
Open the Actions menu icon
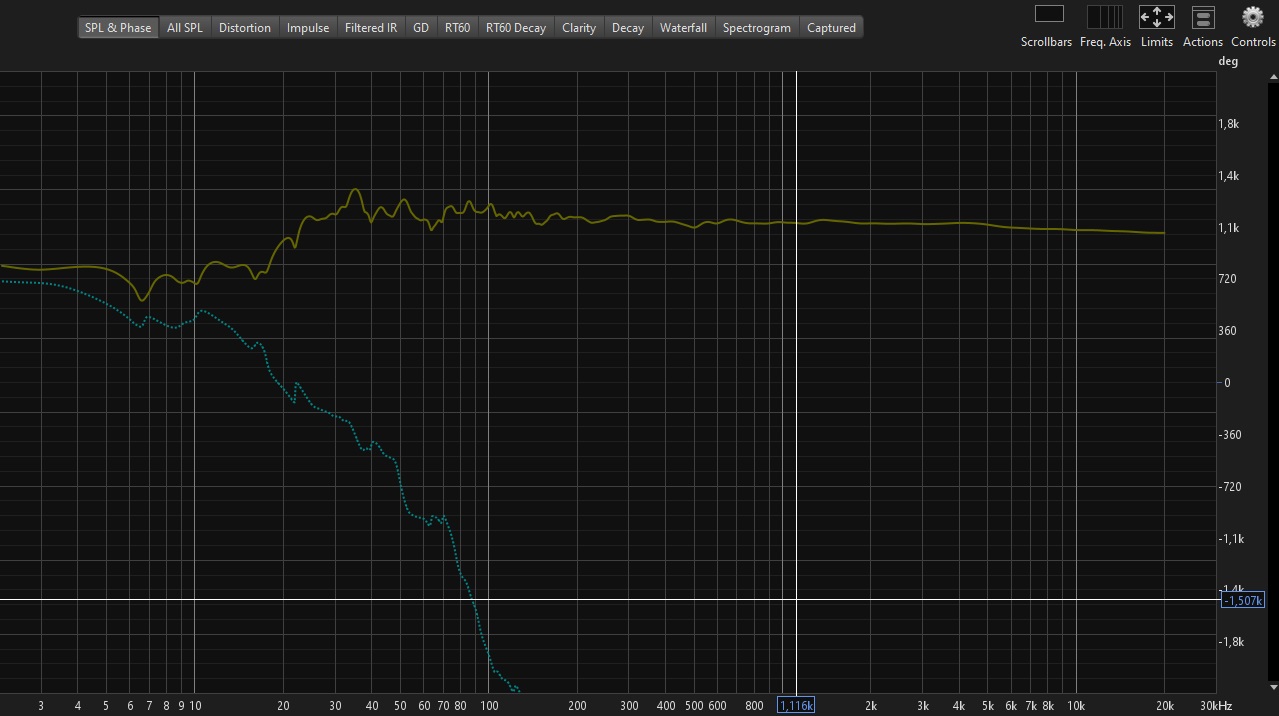(1203, 17)
